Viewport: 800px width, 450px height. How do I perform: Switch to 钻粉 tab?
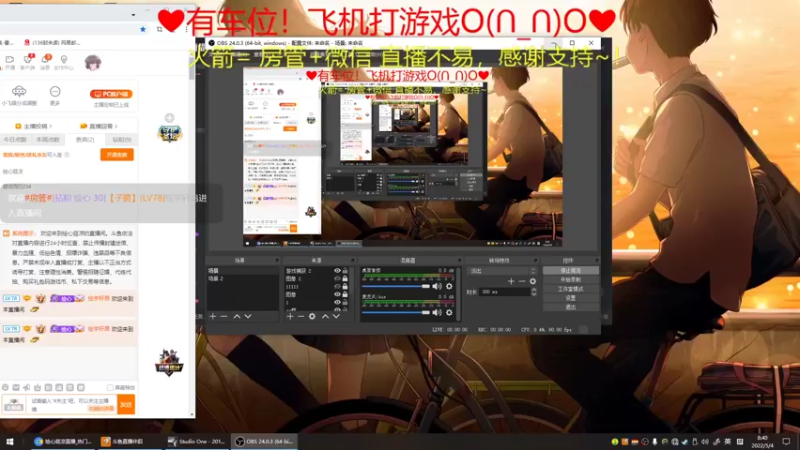coord(121,140)
